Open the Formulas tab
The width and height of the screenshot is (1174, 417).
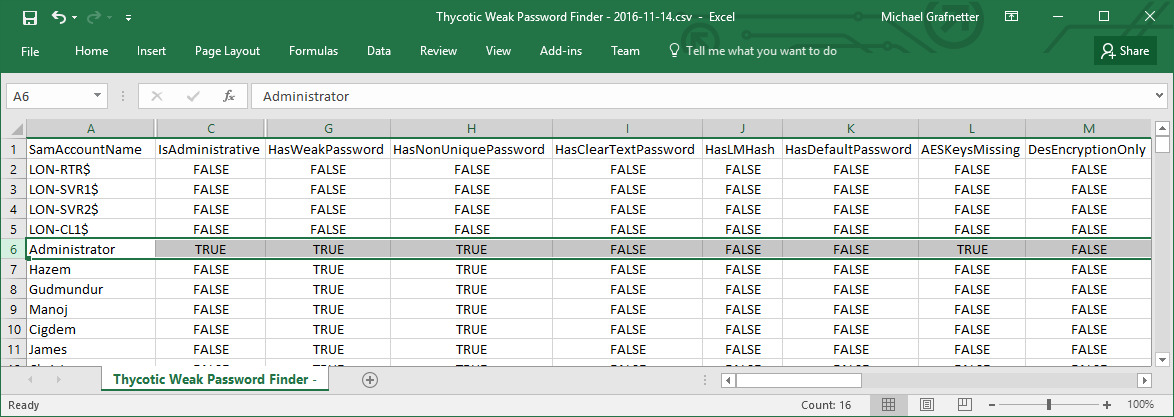(314, 51)
